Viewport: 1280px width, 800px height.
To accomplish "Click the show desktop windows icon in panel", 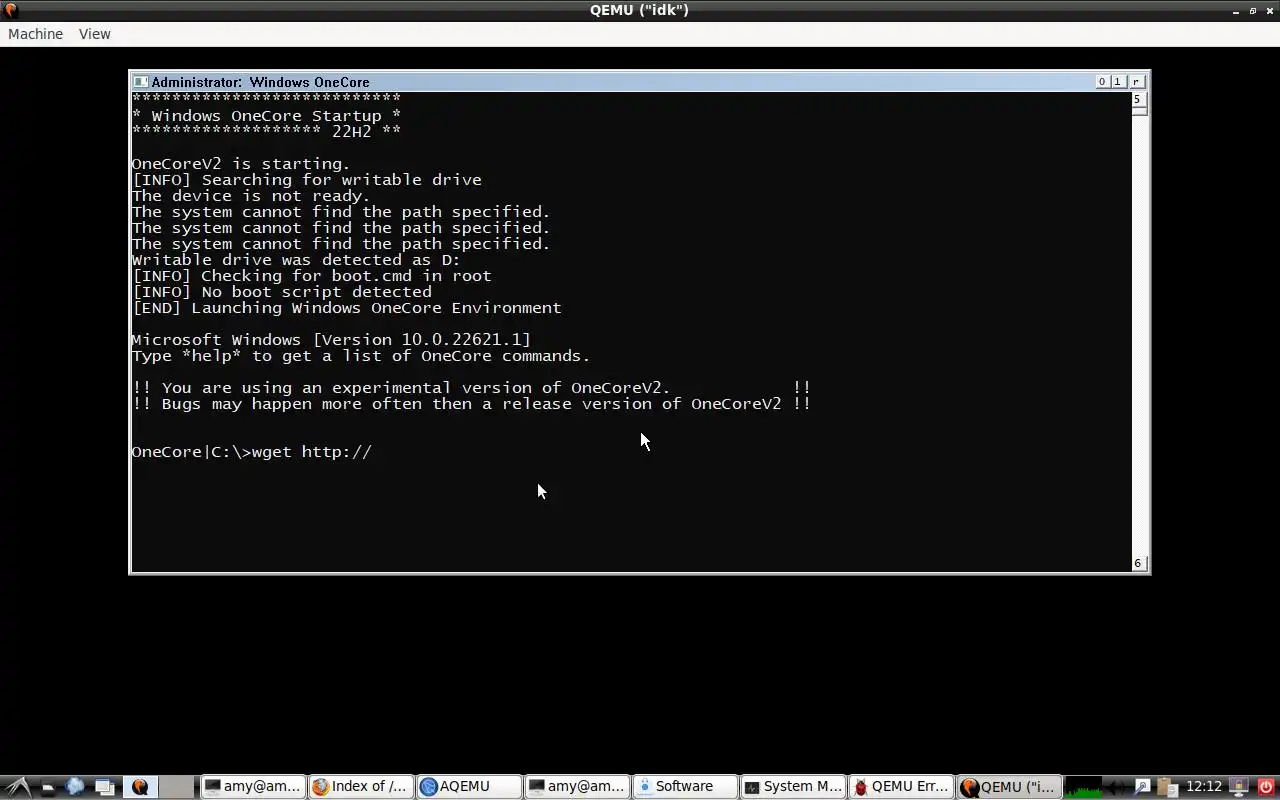I will pos(105,787).
